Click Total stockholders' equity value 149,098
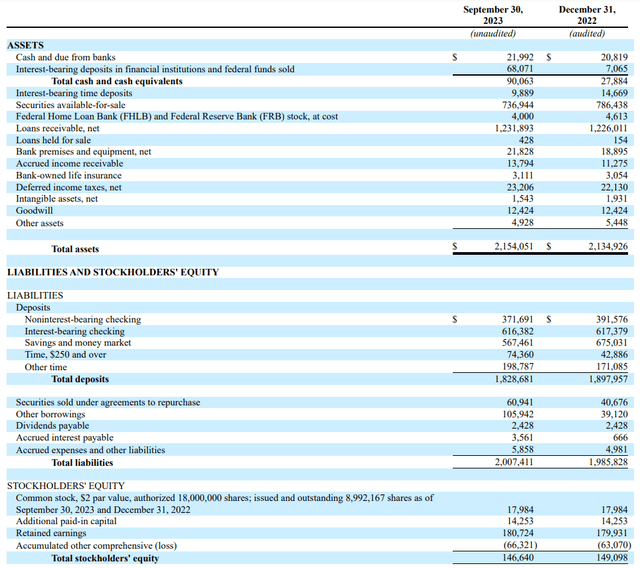 pyautogui.click(x=612, y=557)
